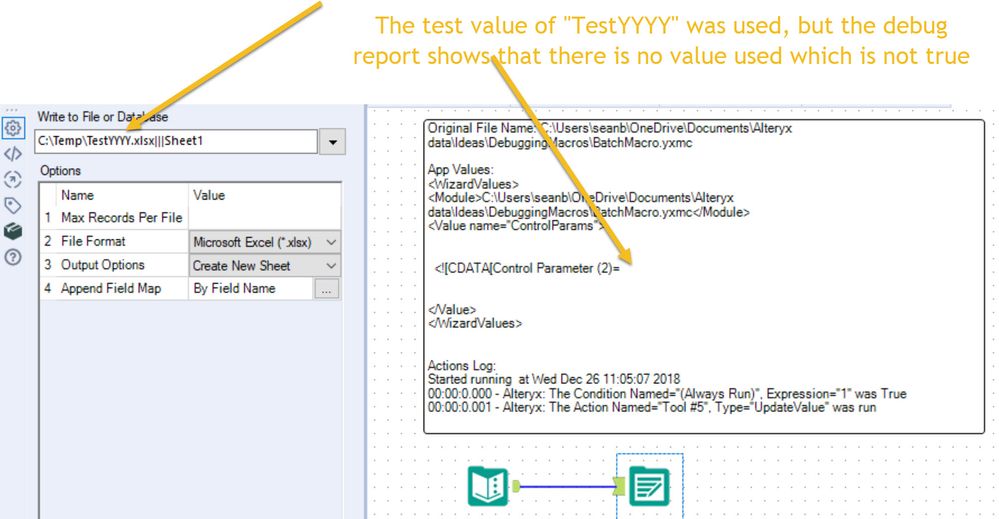Click the Max Records Per File value cell
Screen dimensions: 999x519
coord(264,218)
